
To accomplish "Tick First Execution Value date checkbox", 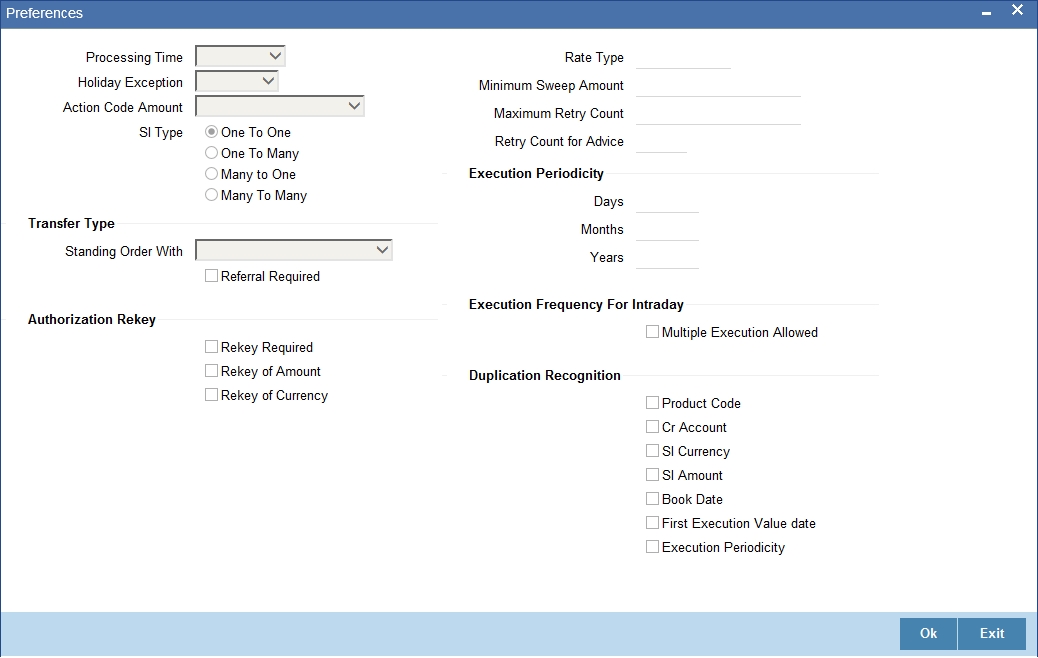I will coord(652,523).
